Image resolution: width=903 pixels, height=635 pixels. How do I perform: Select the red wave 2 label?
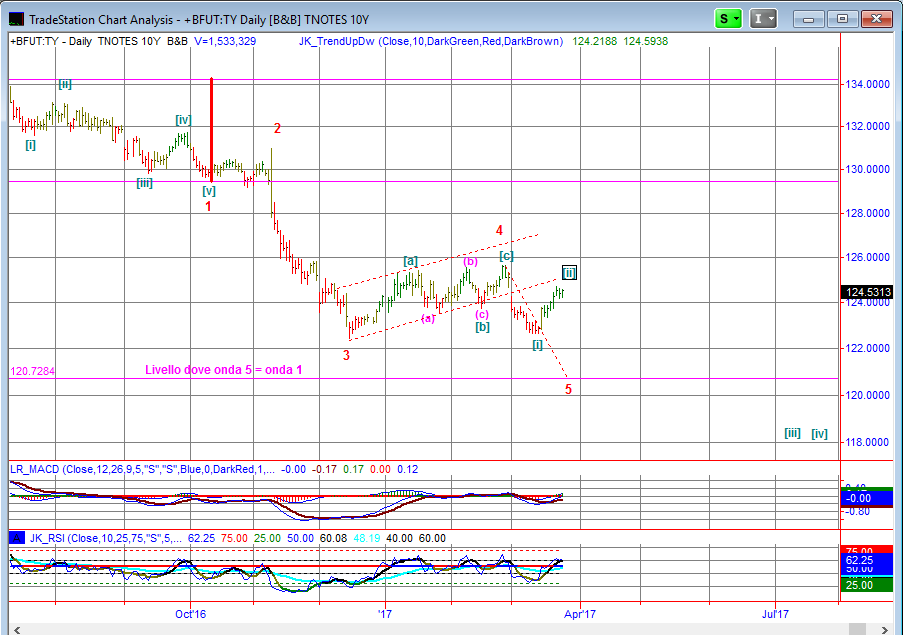[x=277, y=128]
